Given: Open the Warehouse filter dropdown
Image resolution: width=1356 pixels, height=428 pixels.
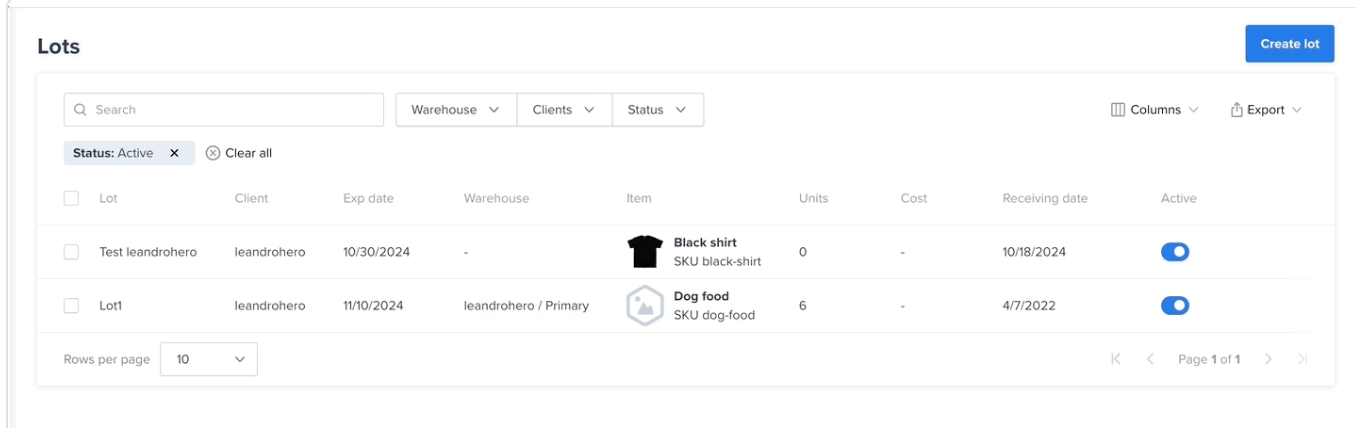Looking at the screenshot, I should pyautogui.click(x=456, y=110).
